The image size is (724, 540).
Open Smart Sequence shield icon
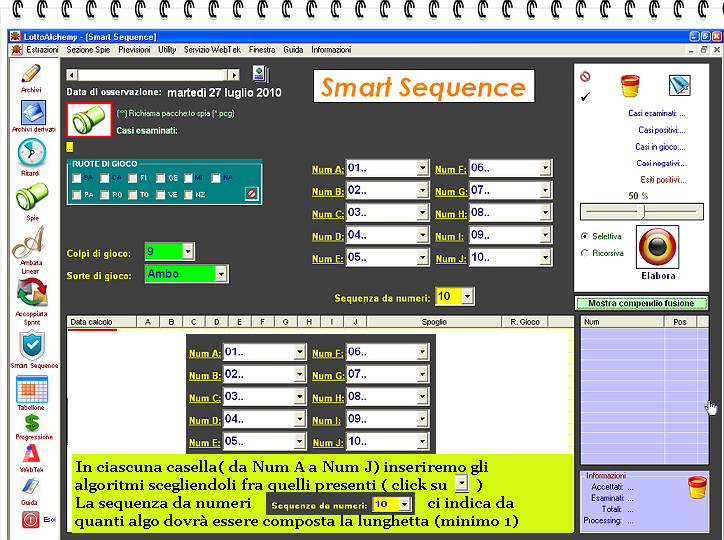[32, 346]
